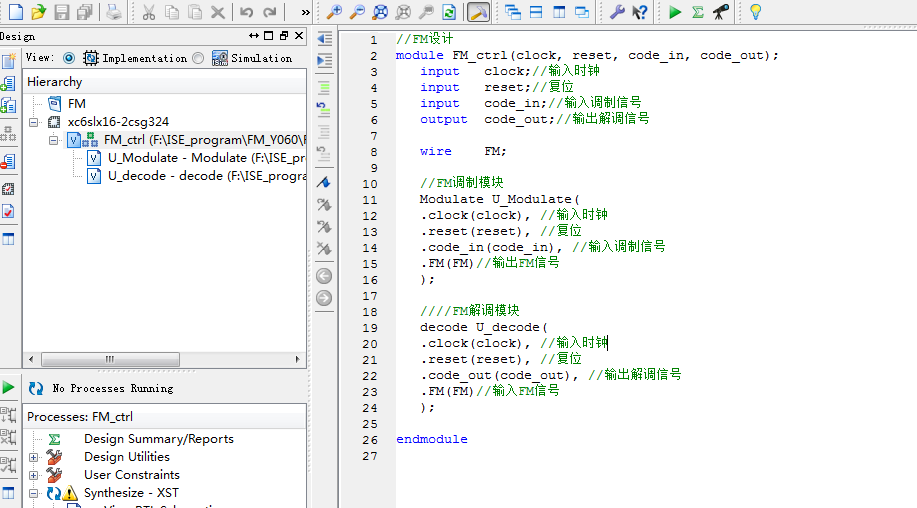Select the Implementation view radio button
Image resolution: width=917 pixels, height=508 pixels.
click(69, 58)
